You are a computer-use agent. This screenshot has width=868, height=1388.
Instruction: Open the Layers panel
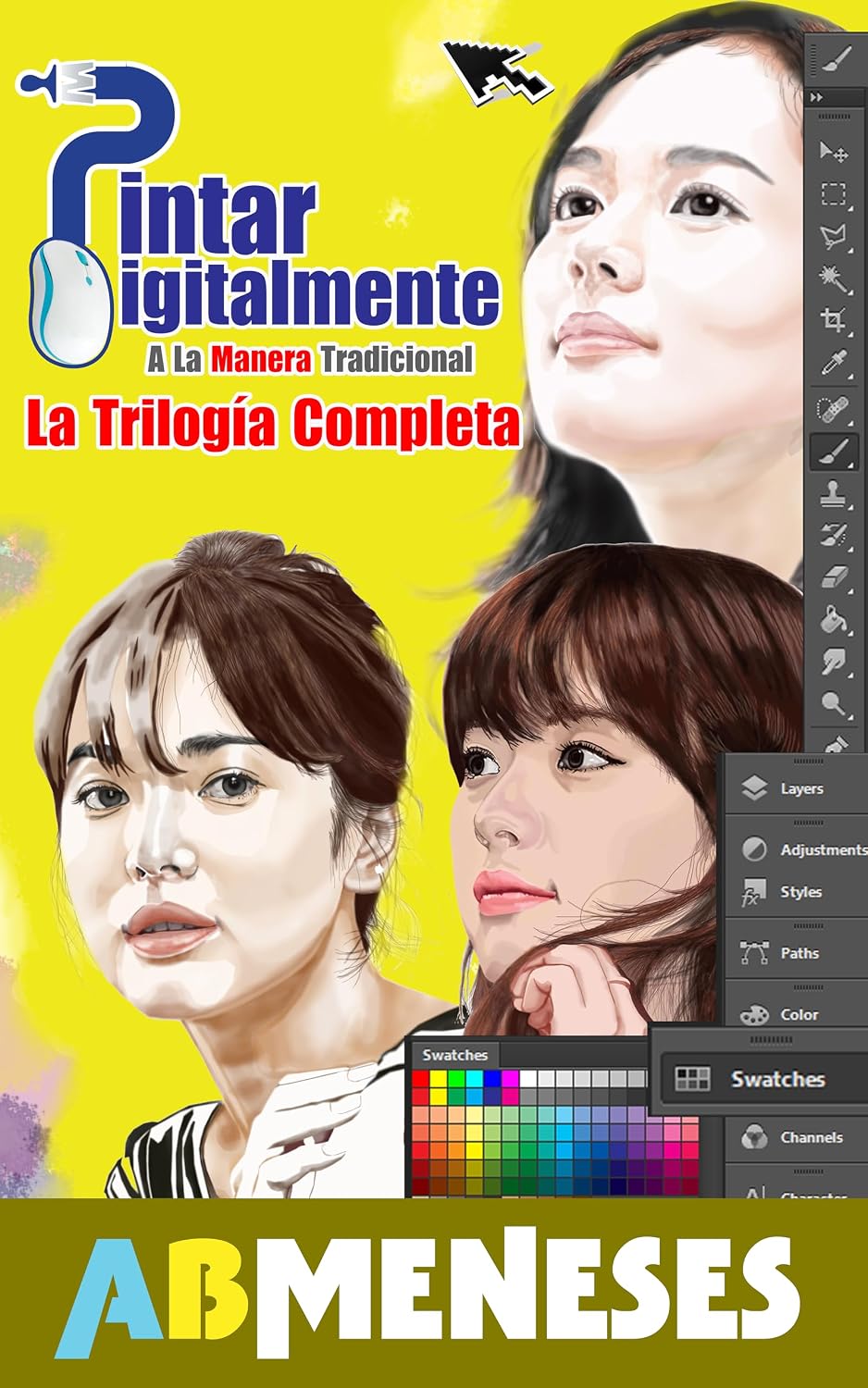point(795,788)
